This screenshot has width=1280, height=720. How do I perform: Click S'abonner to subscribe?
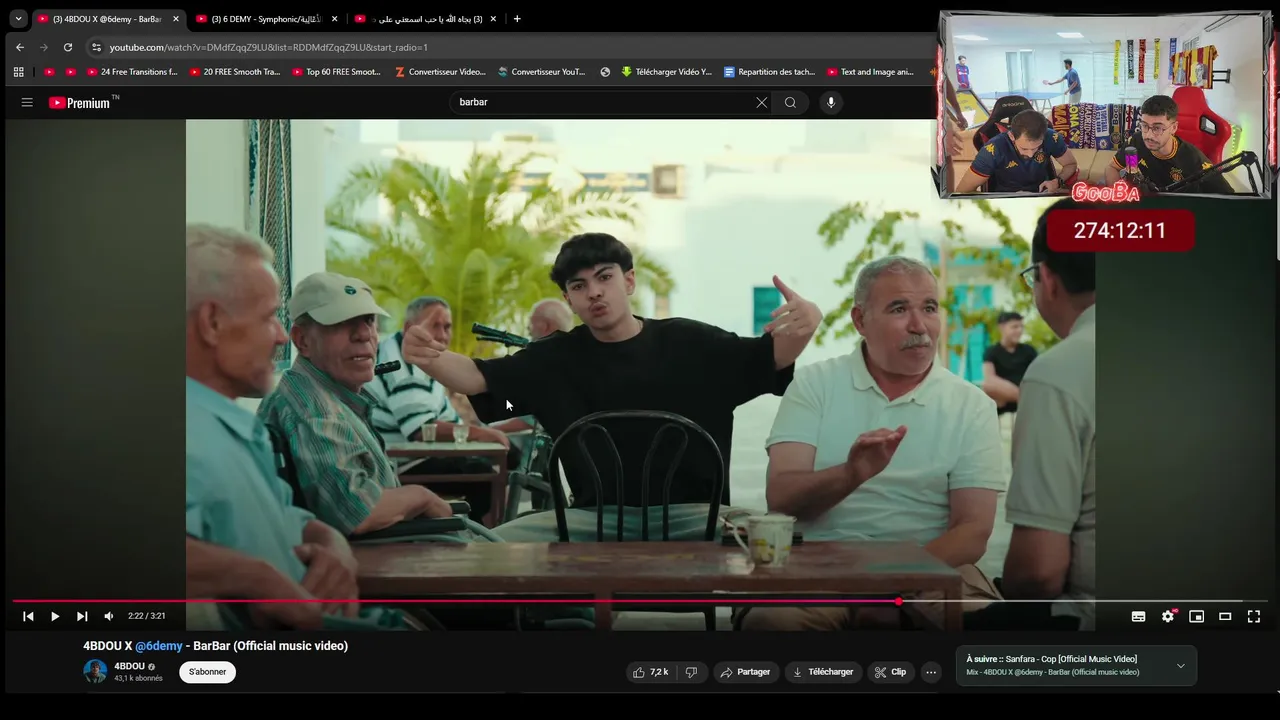(207, 672)
